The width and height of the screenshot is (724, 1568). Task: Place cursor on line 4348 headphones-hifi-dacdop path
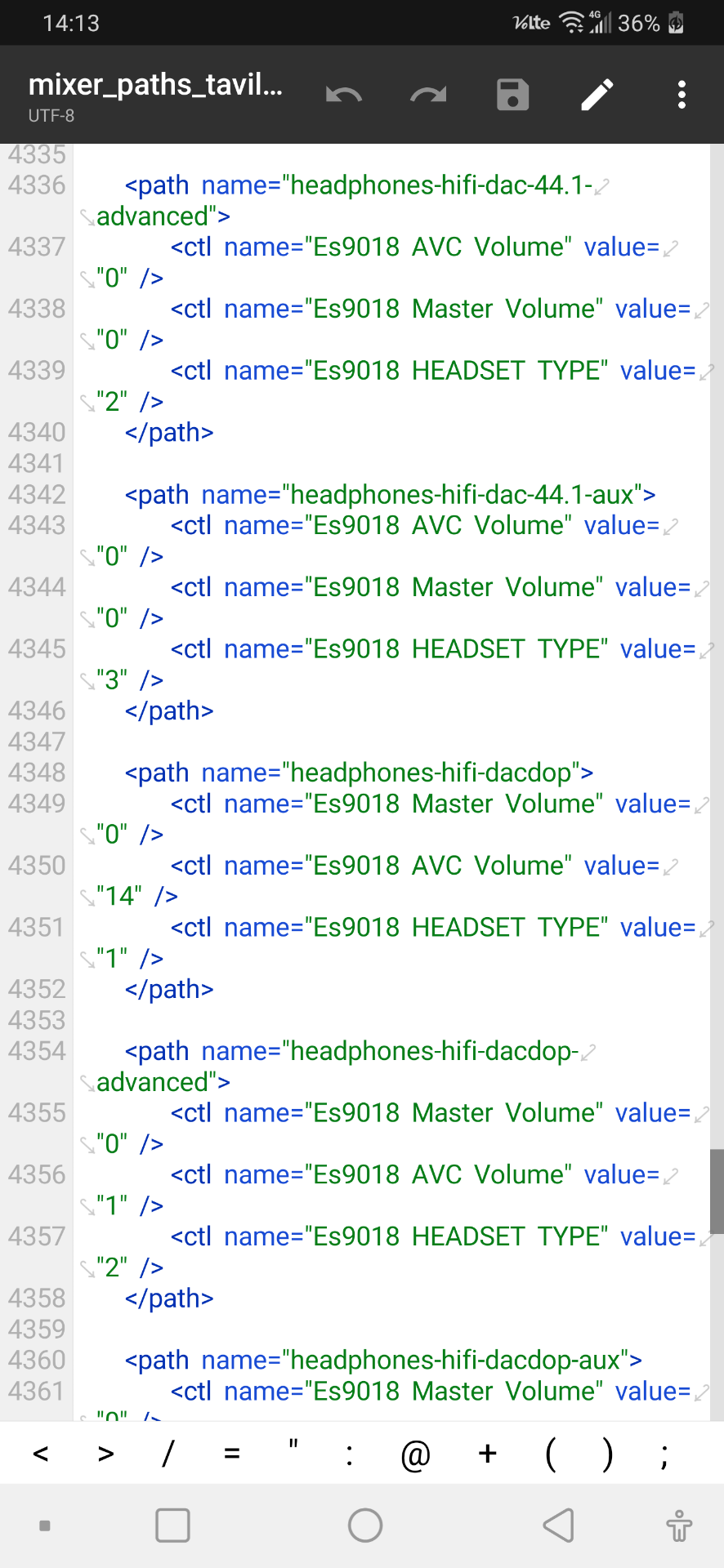coord(360,773)
